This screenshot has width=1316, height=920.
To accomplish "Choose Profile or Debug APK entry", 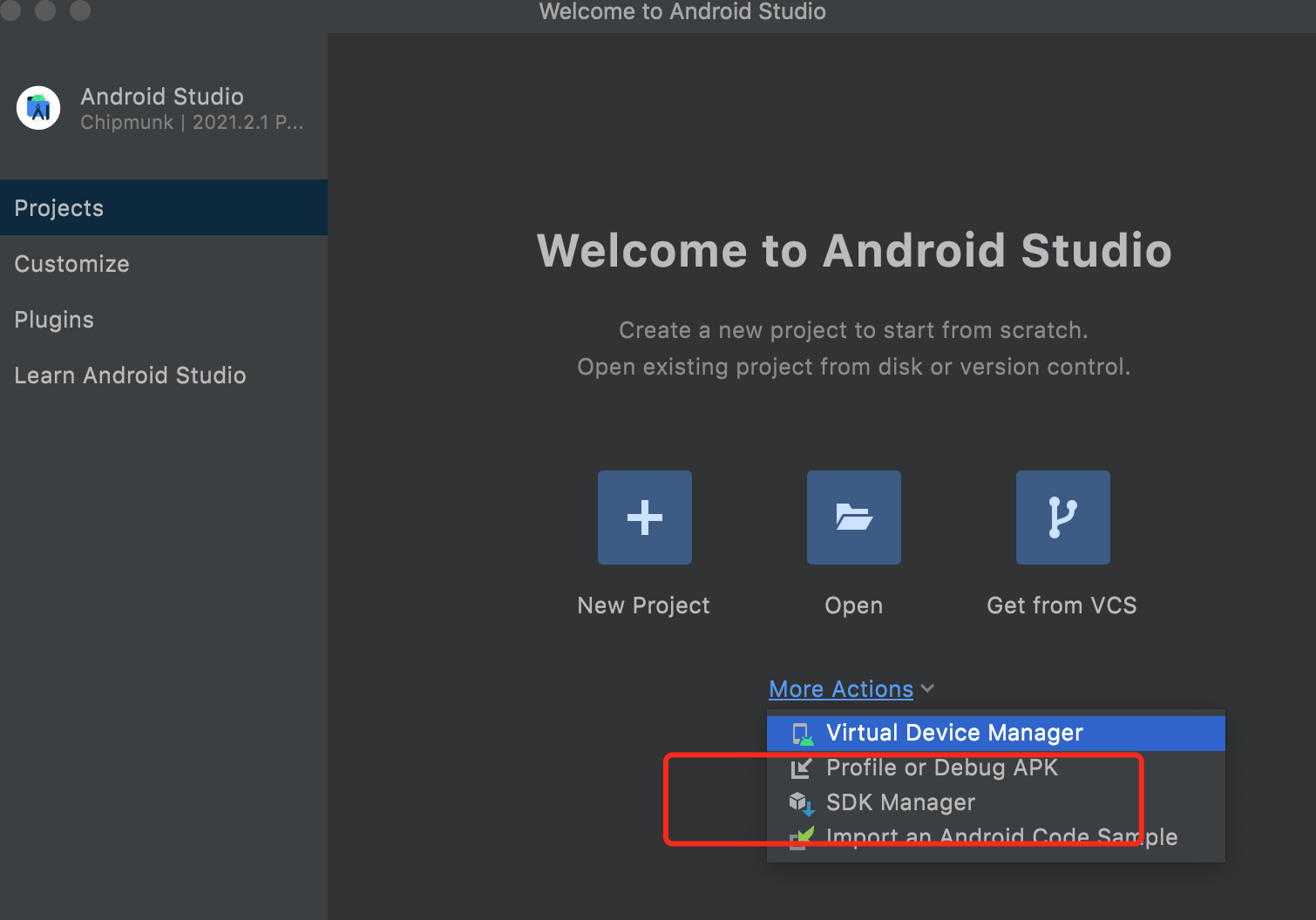I will (x=996, y=768).
